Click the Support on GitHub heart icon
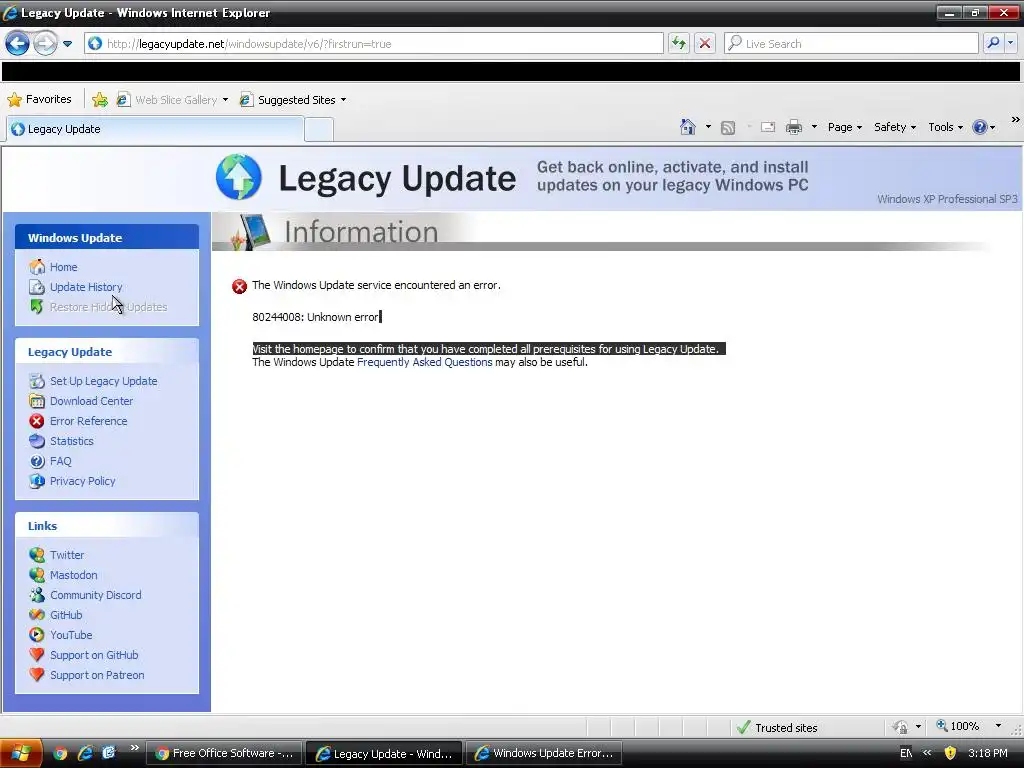This screenshot has width=1024, height=768. [x=37, y=655]
